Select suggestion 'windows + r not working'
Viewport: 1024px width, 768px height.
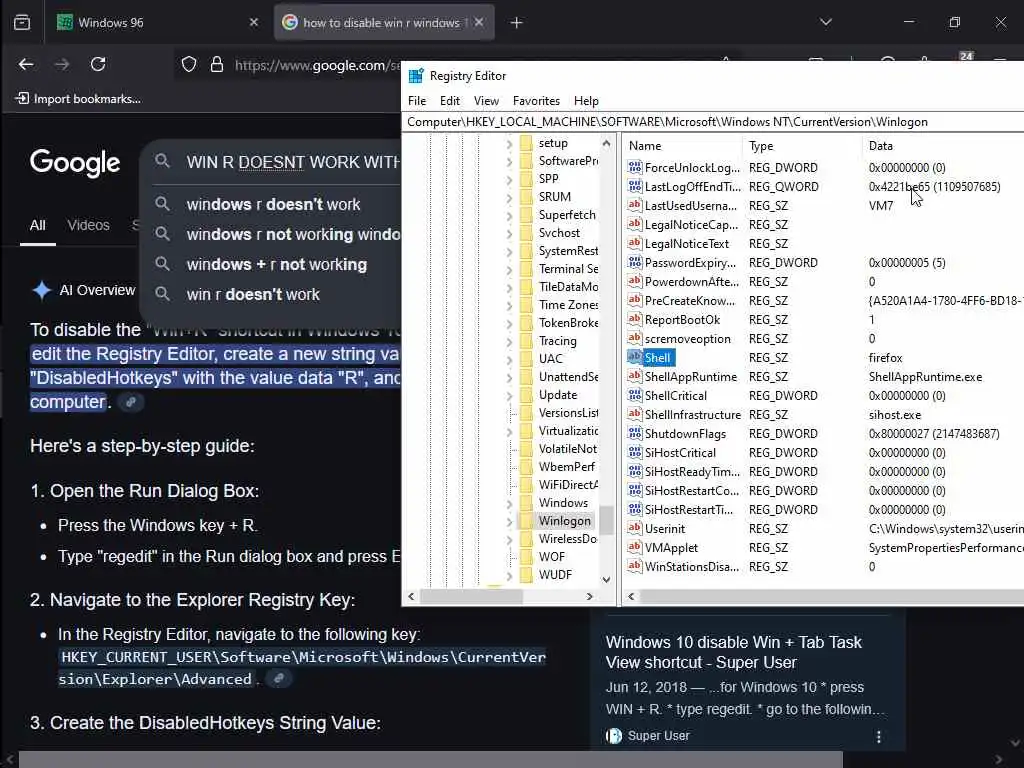tap(276, 264)
